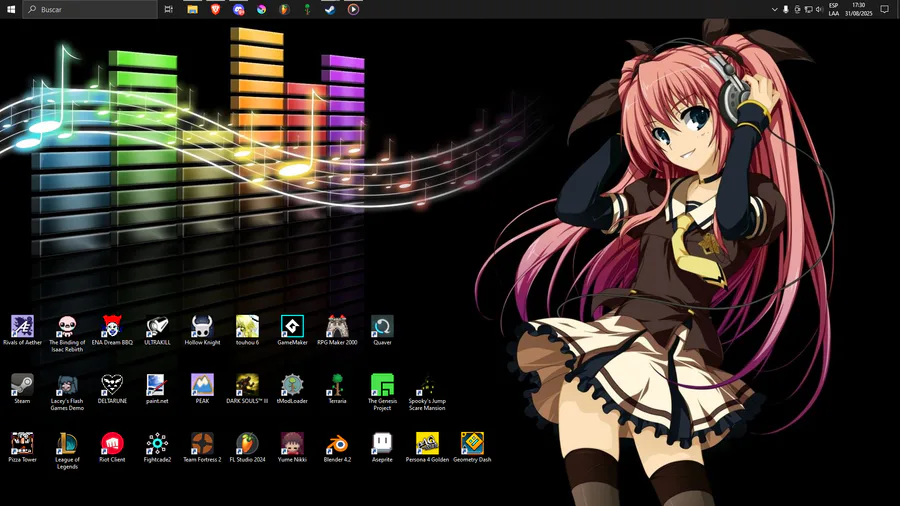Select Spooky's Jump Scare Mansion icon
900x506 pixels.
tap(427, 385)
